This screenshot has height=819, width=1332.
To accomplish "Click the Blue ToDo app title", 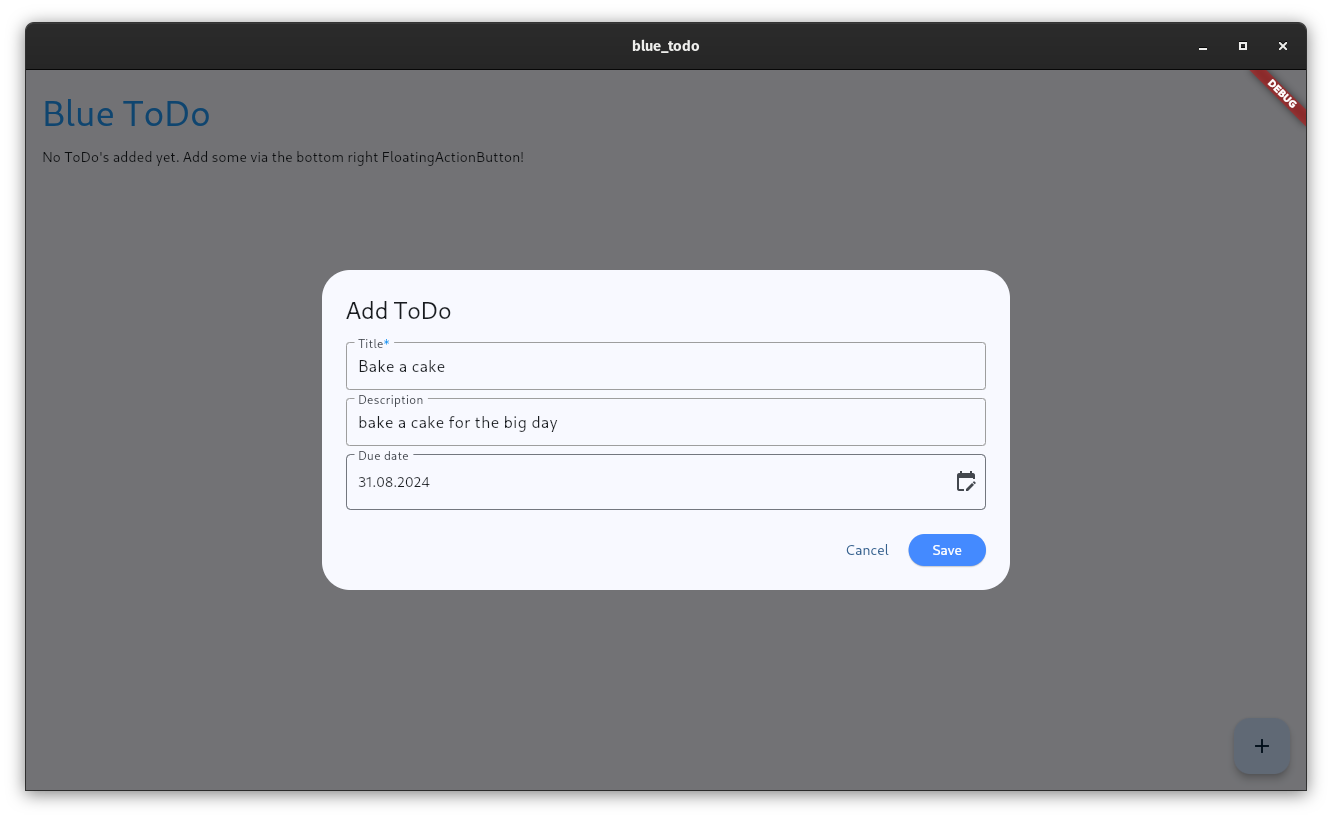I will (126, 113).
